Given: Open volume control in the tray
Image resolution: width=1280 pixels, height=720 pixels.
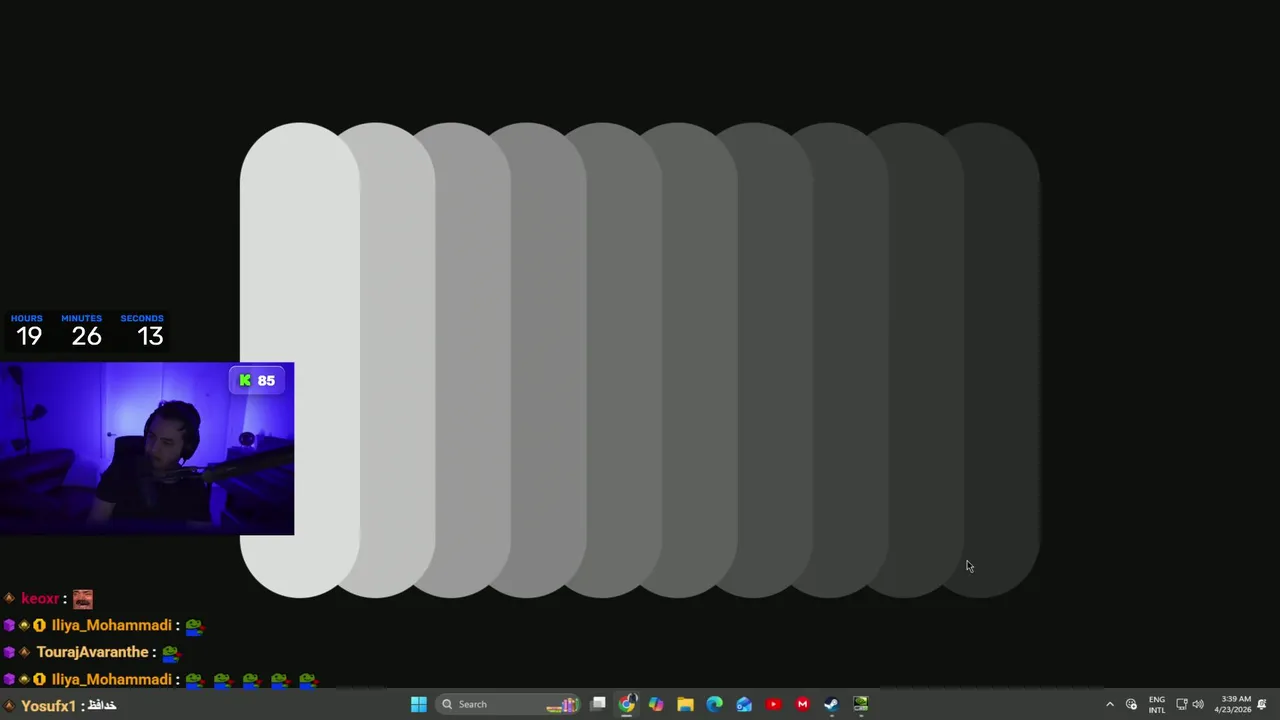Looking at the screenshot, I should pos(1198,704).
